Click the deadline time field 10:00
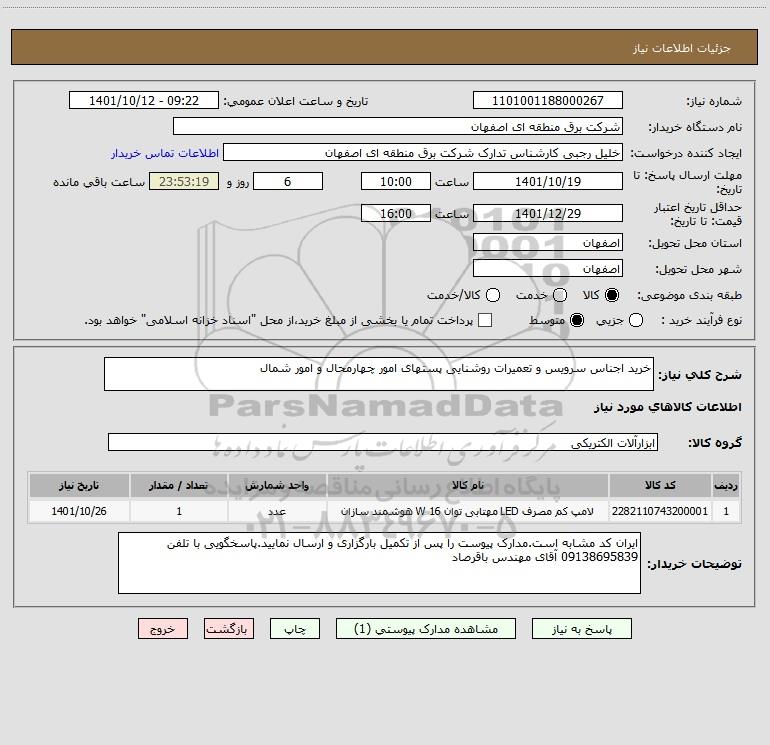Screen dimensions: 770x745 [396, 181]
